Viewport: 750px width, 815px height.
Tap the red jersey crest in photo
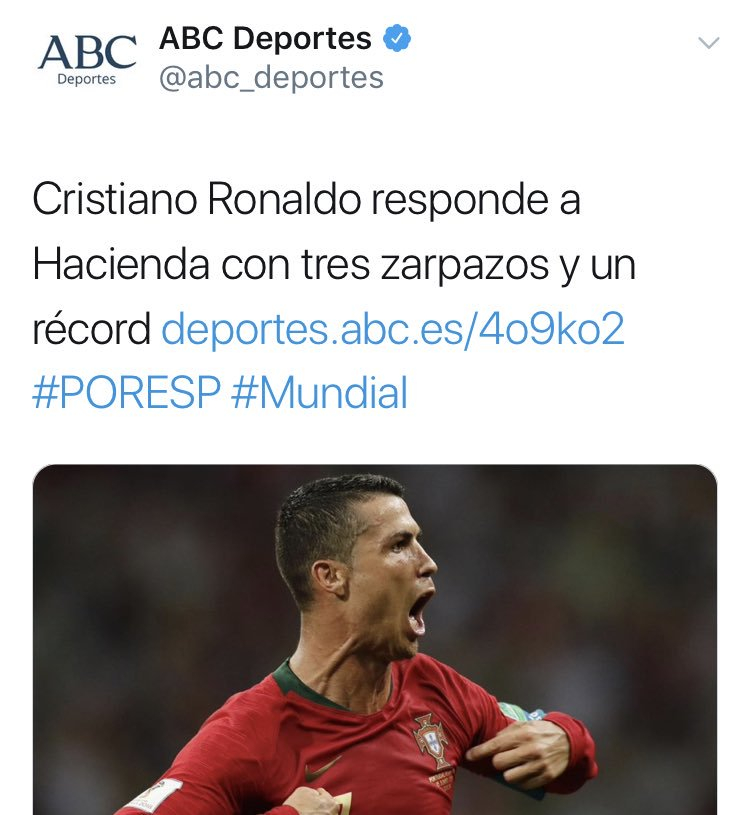(x=431, y=740)
